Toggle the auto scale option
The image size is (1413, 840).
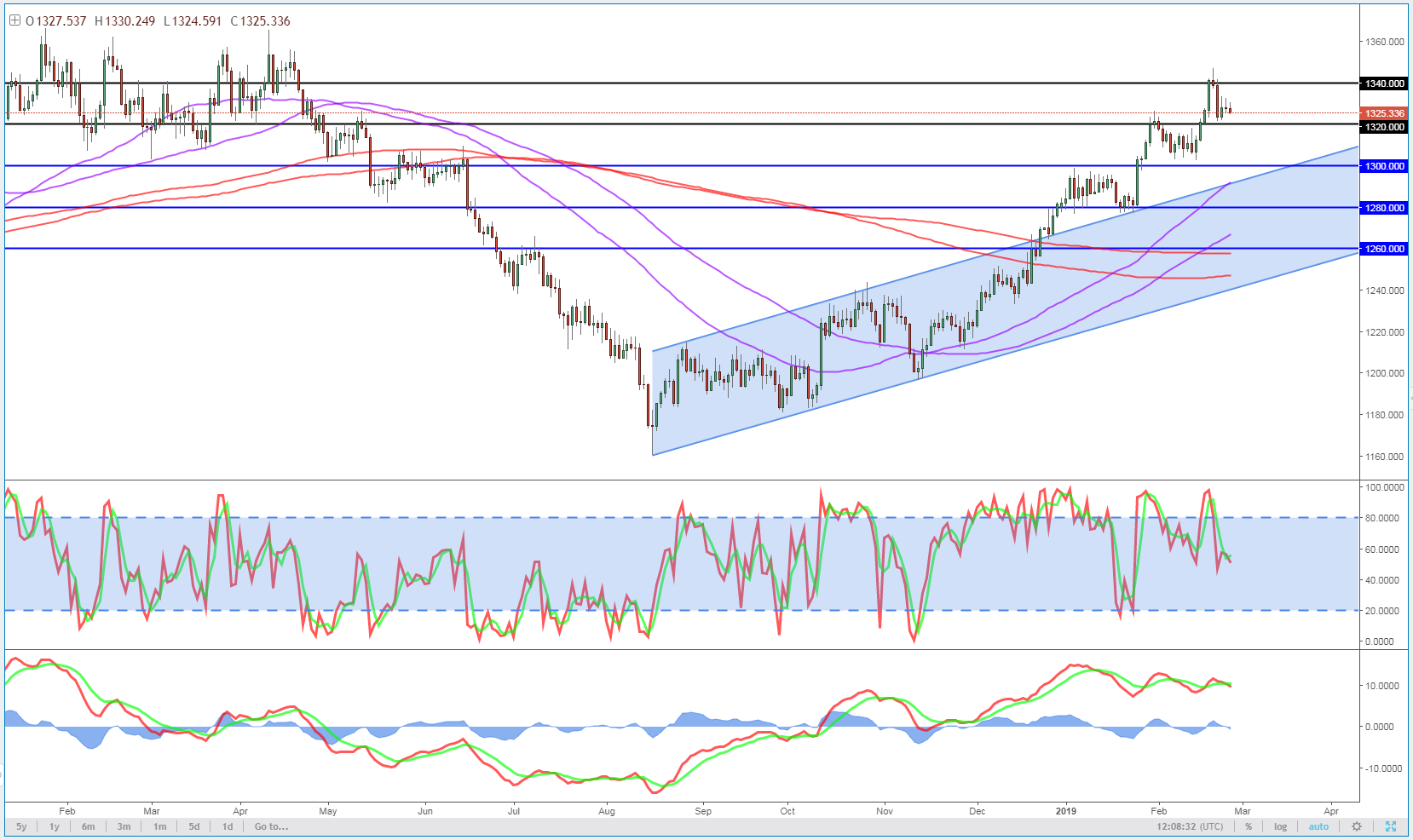click(1318, 826)
